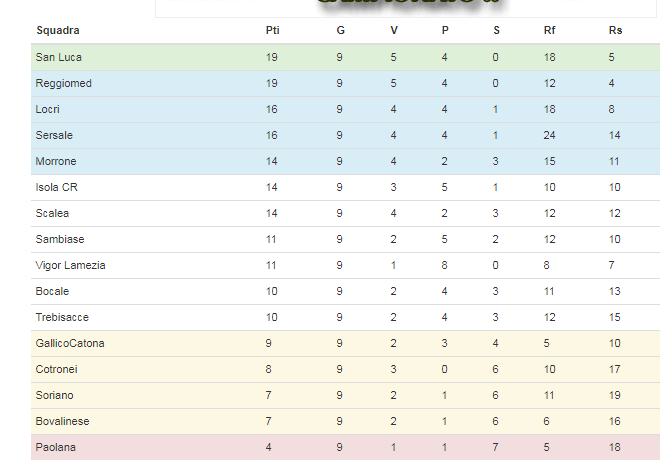Click the Trebisacce team name
This screenshot has width=660, height=467.
(62, 317)
